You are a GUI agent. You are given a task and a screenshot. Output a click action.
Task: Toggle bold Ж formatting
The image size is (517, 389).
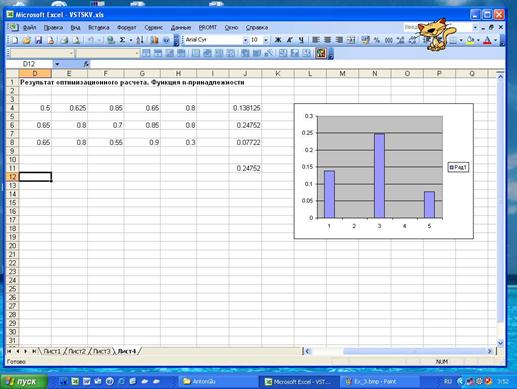coord(278,40)
